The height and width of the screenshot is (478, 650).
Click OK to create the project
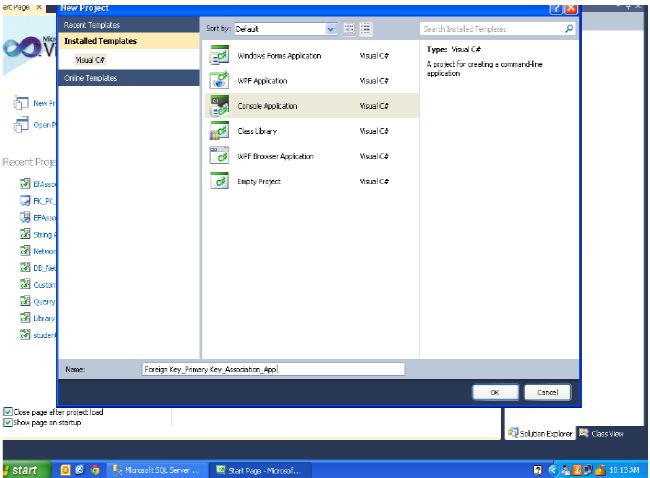(495, 392)
